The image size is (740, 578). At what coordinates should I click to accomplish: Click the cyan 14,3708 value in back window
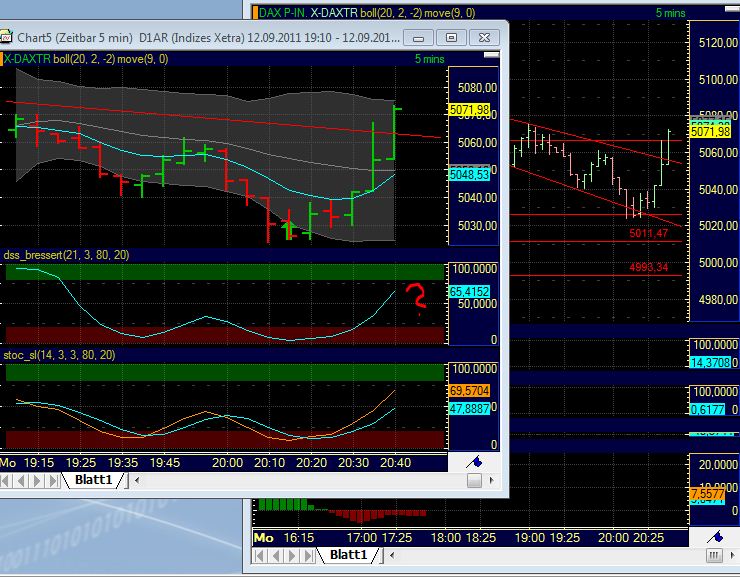point(711,362)
